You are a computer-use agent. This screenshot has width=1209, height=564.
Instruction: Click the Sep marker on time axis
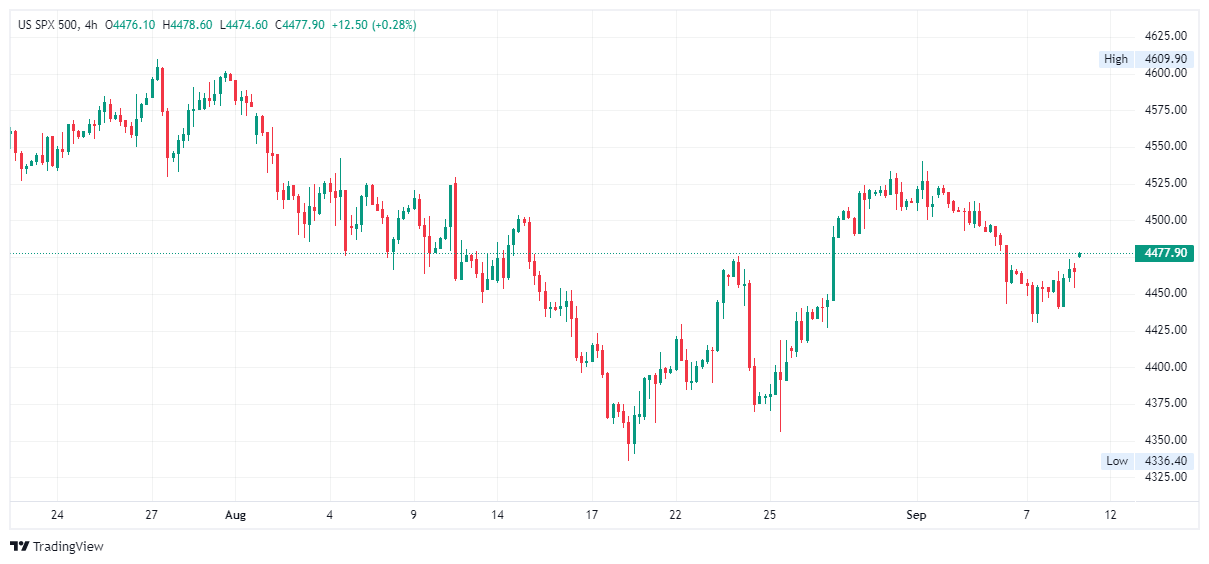tap(917, 515)
